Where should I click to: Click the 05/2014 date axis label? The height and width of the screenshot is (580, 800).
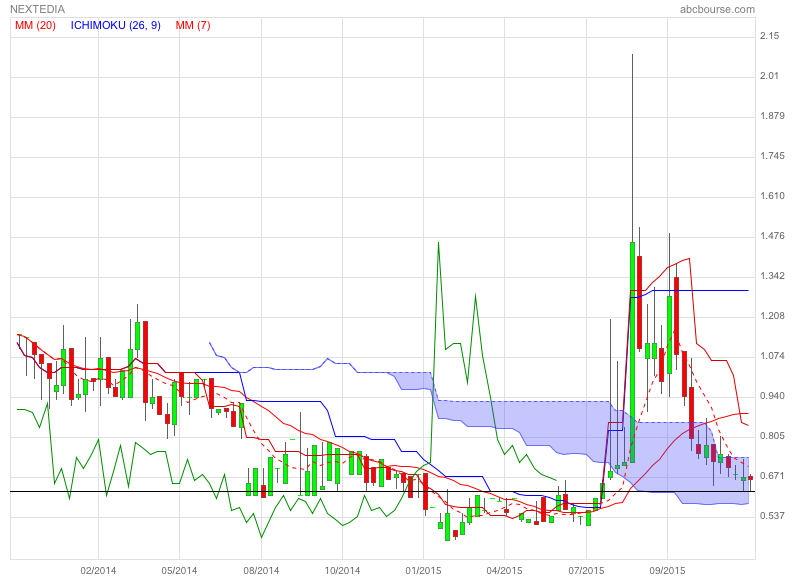click(x=179, y=570)
